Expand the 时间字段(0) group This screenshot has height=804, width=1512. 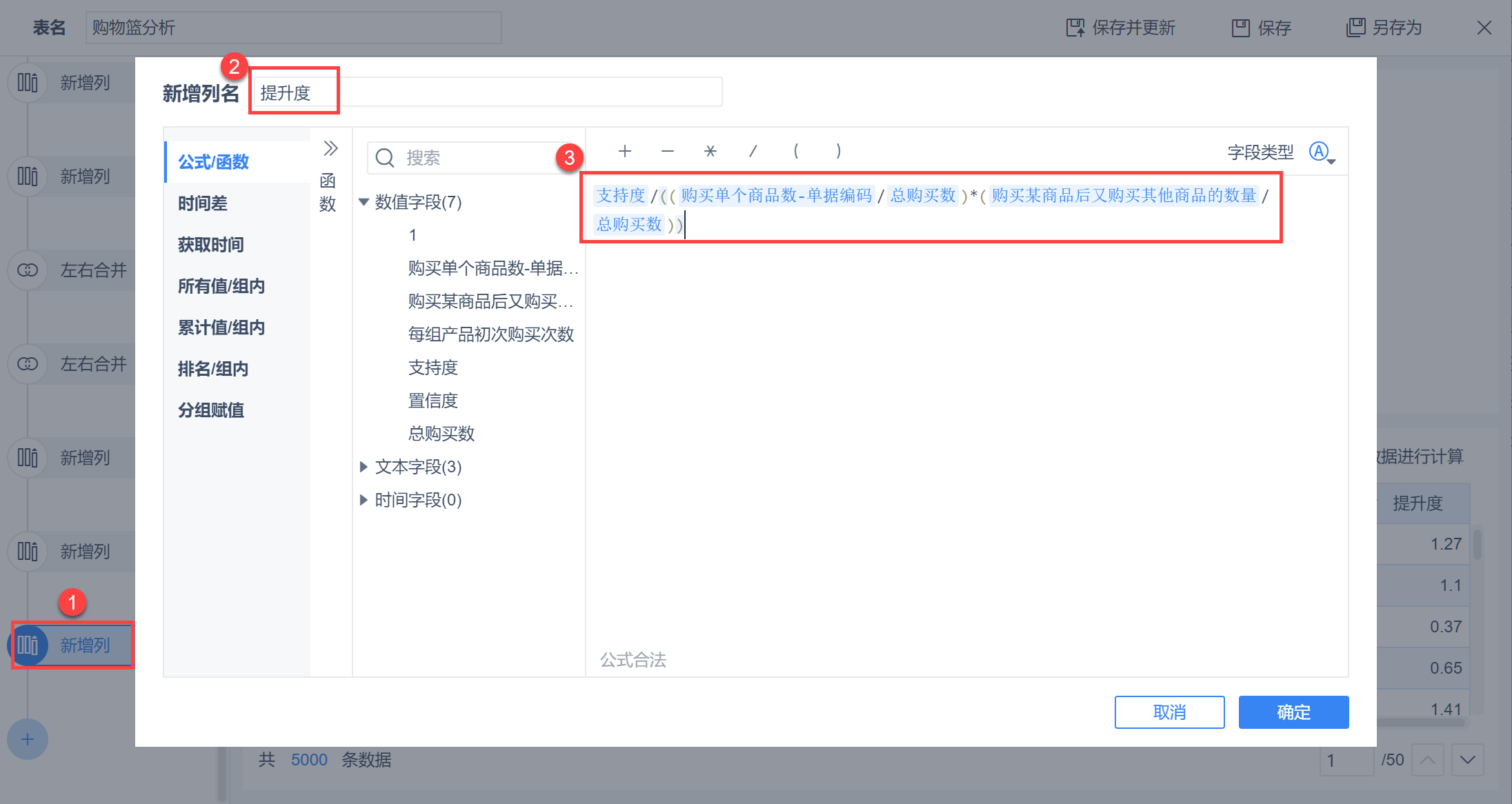point(364,500)
